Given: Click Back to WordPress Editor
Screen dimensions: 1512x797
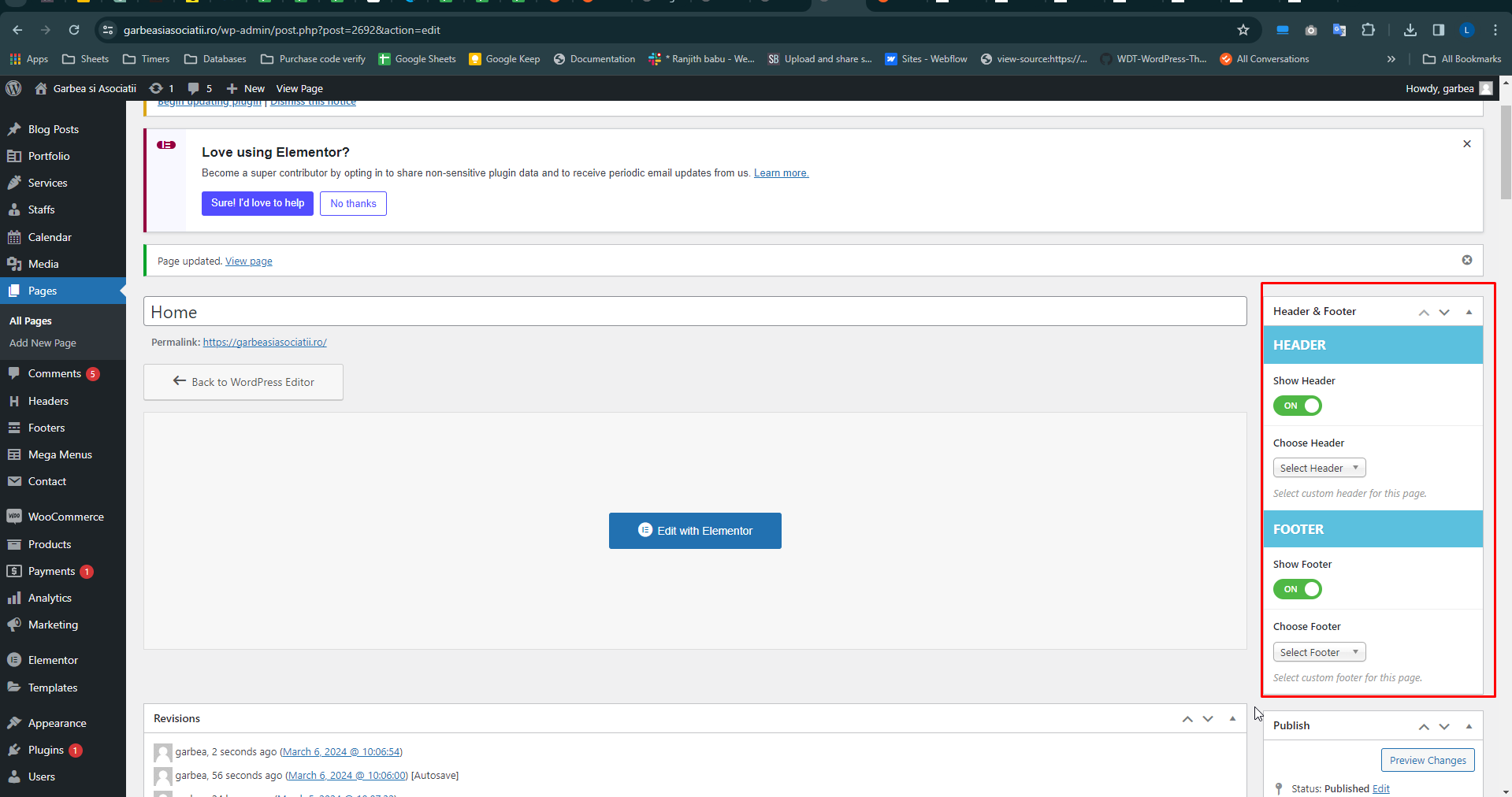Looking at the screenshot, I should (x=243, y=382).
